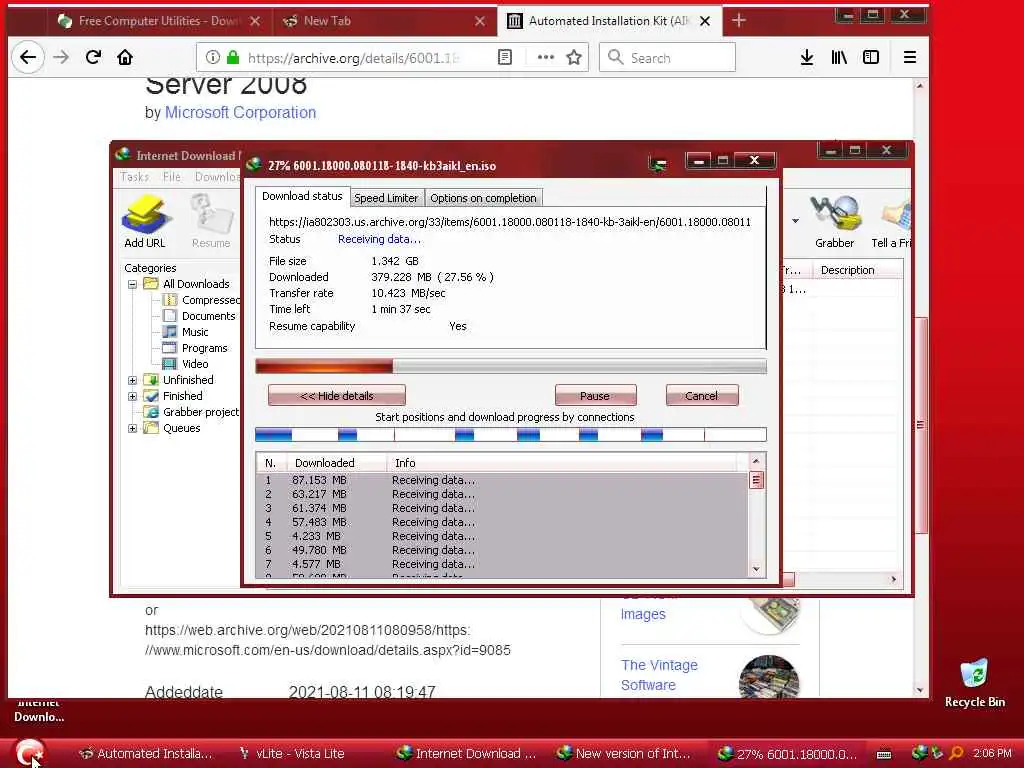Select Documents category in IDM tree

200,316
